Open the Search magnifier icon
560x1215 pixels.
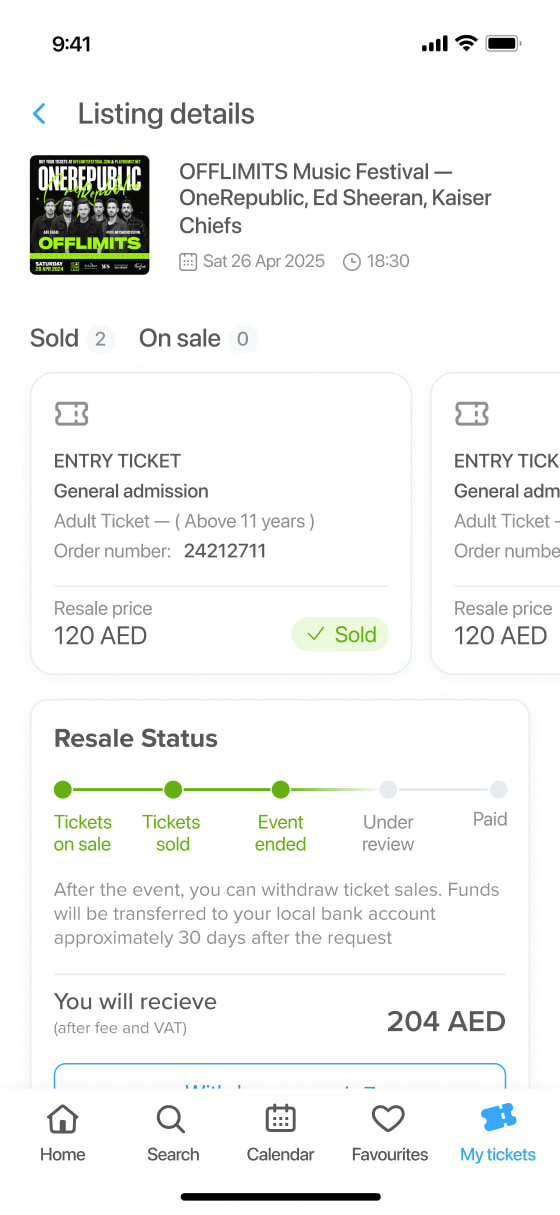172,1119
